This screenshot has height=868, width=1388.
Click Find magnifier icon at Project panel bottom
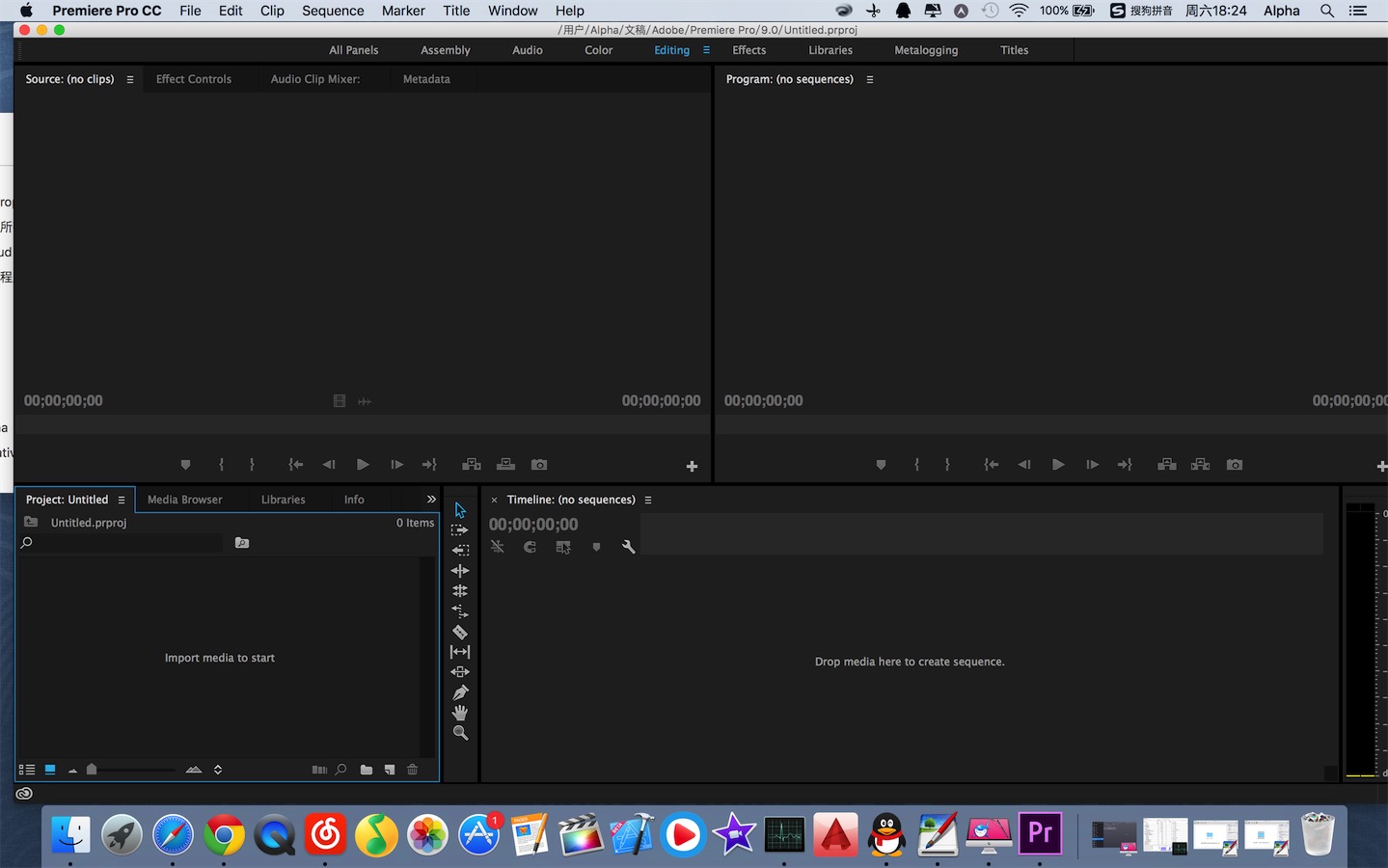(x=340, y=770)
